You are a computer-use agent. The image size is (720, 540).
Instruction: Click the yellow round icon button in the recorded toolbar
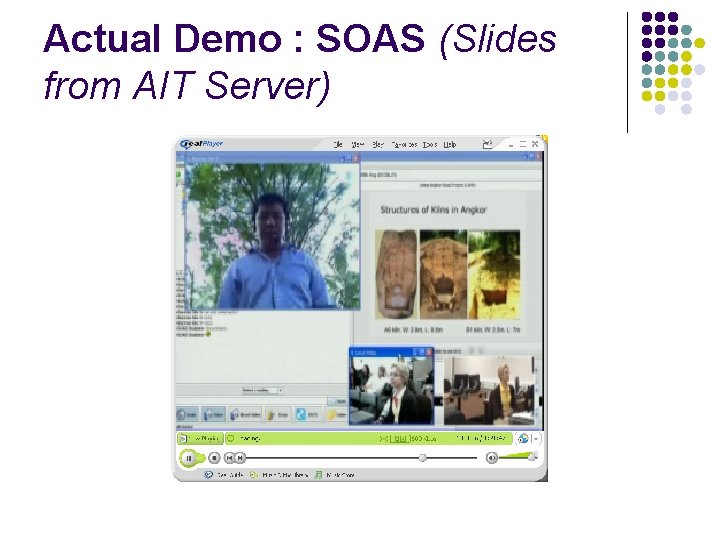336,415
